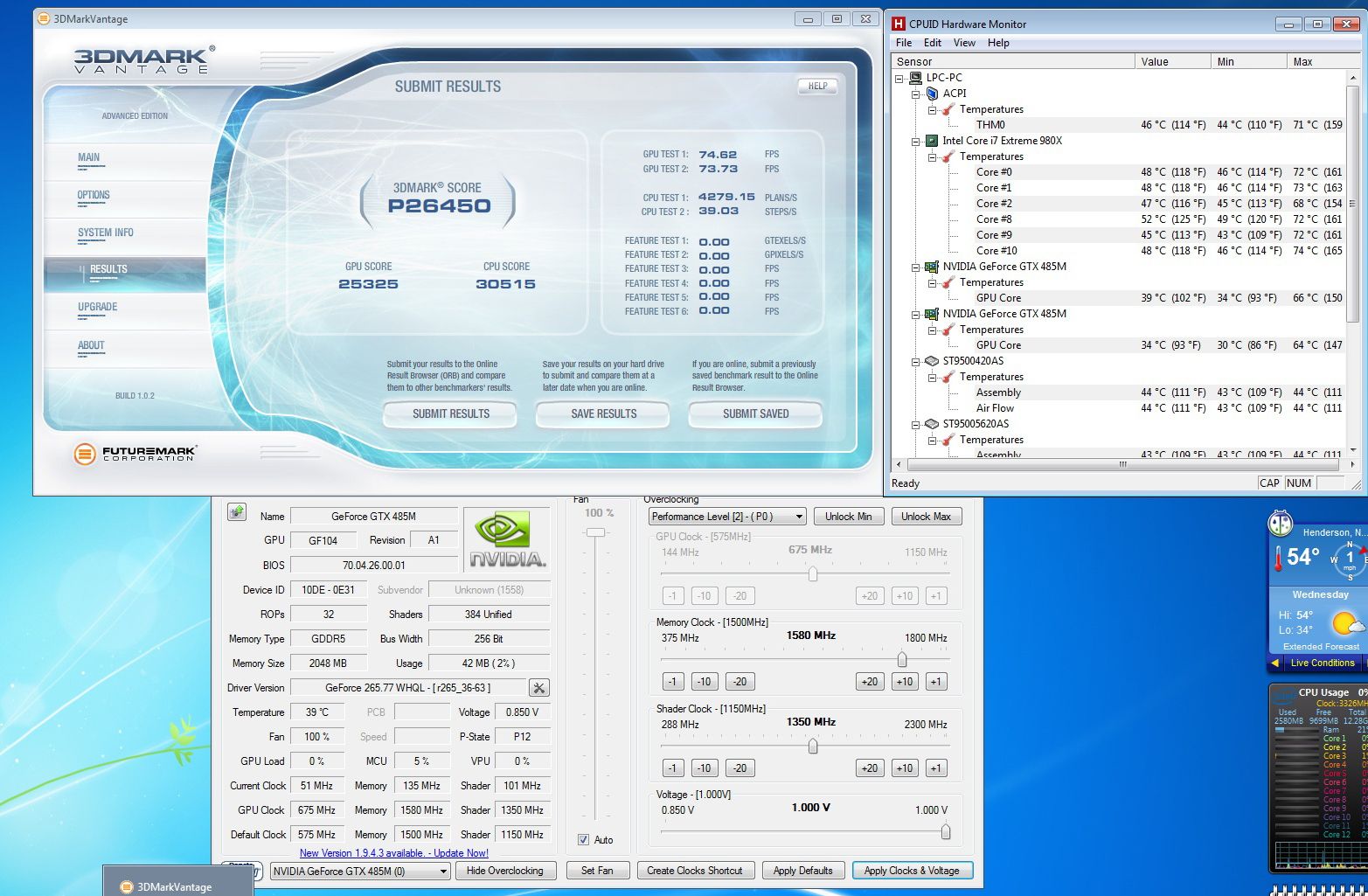The width and height of the screenshot is (1368, 896).
Task: Open the Performance Level [2] - (P0) dropdown
Action: point(726,517)
